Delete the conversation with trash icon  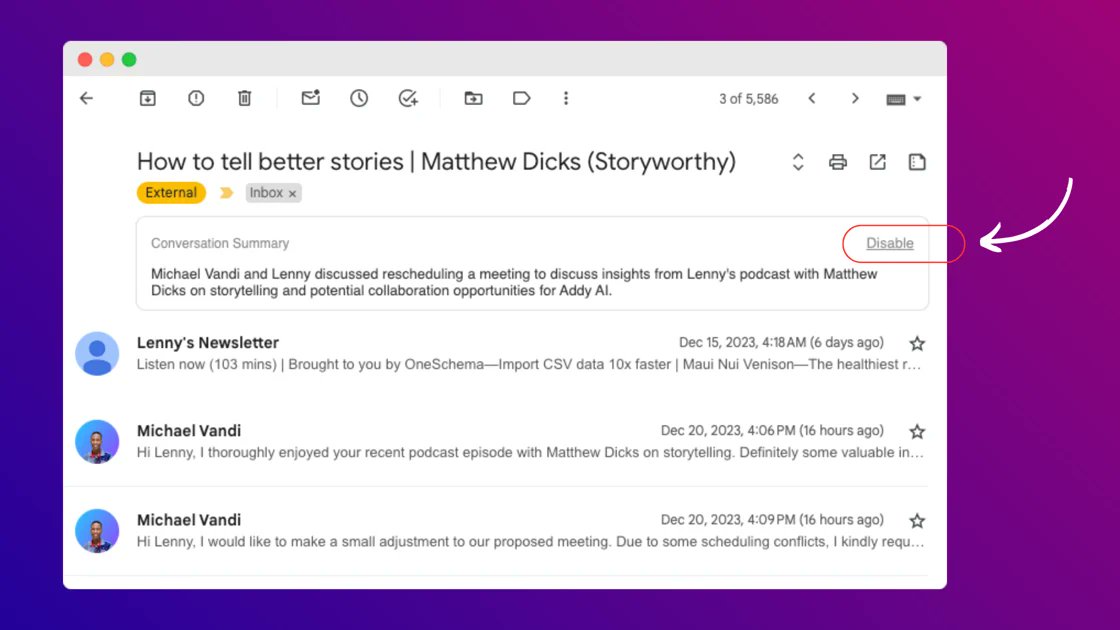coord(244,99)
